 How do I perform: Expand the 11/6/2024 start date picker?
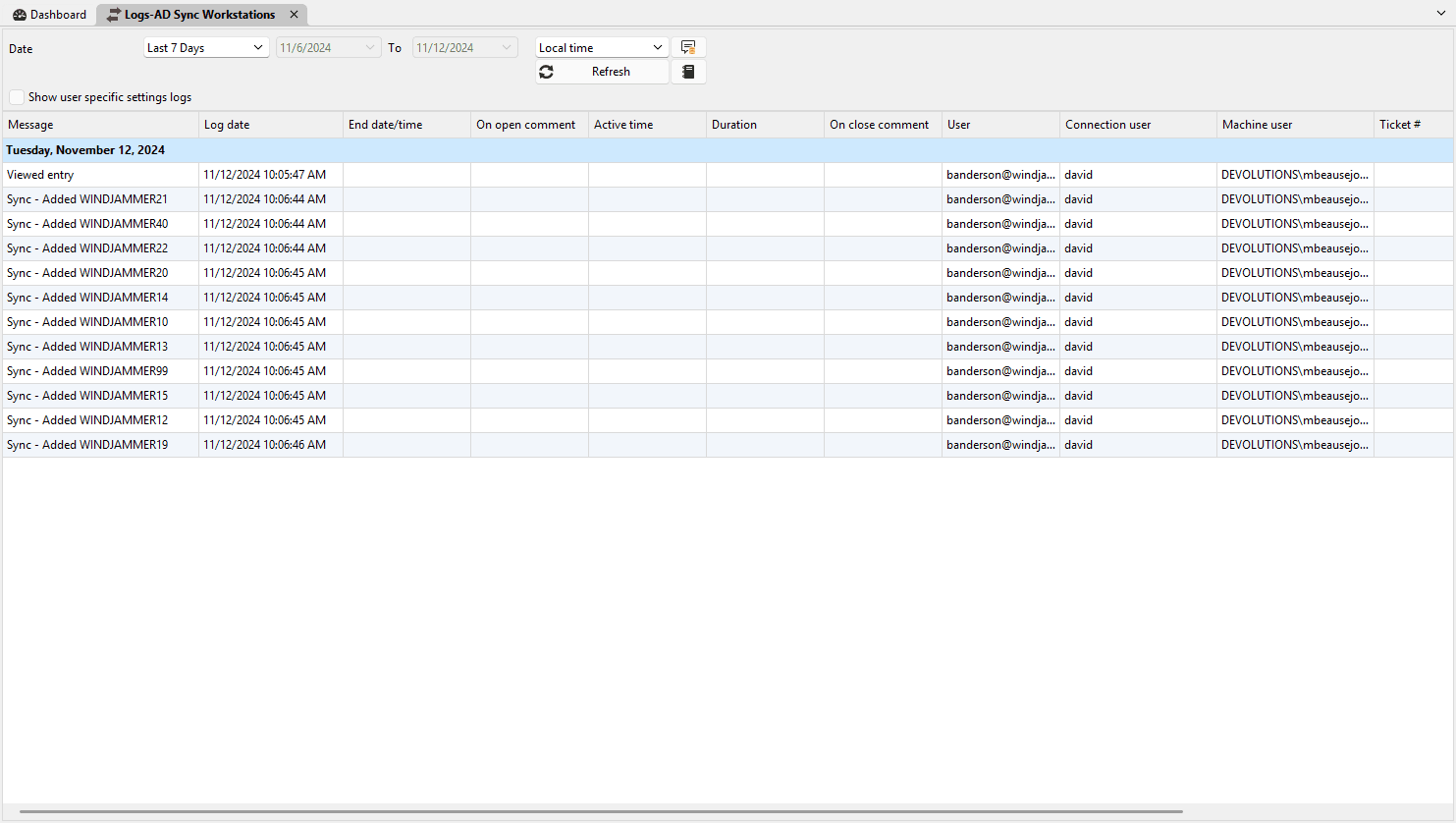369,47
